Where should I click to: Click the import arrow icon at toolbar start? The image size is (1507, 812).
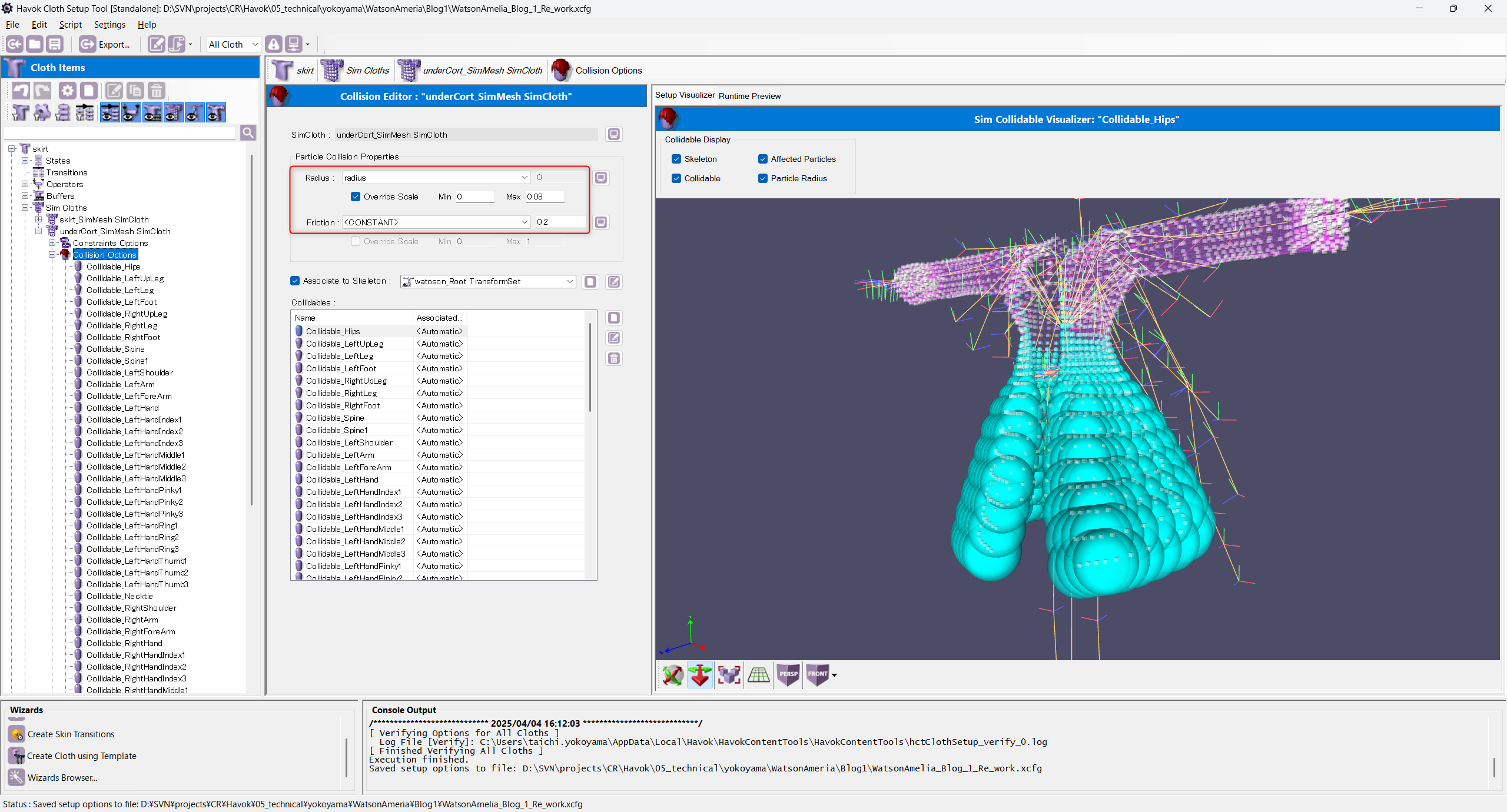[x=15, y=44]
